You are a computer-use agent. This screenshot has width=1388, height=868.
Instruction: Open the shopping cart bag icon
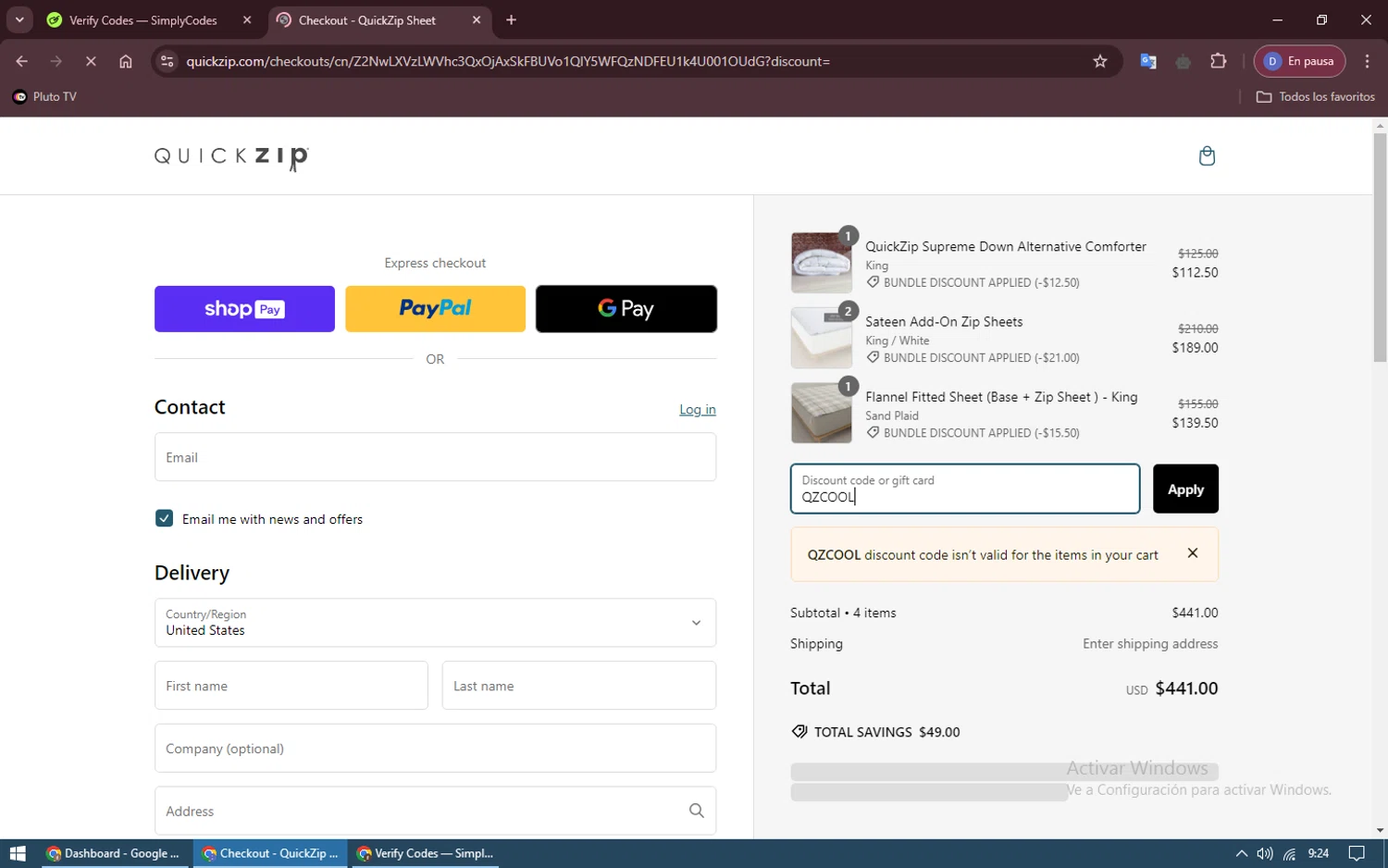(1207, 155)
